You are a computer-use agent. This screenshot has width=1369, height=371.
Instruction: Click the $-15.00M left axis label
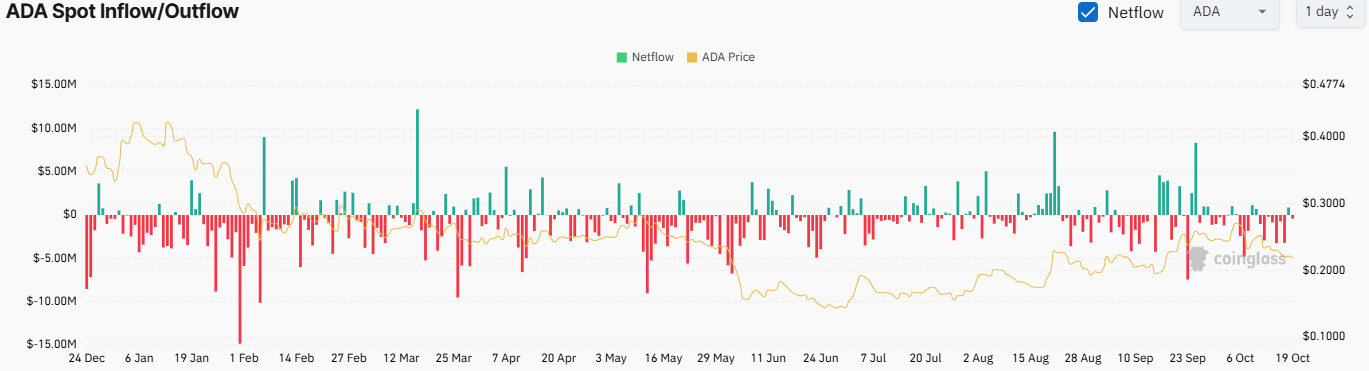[53, 344]
